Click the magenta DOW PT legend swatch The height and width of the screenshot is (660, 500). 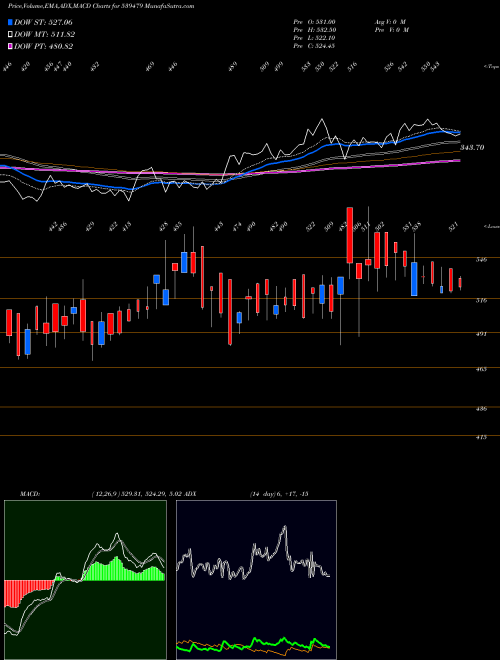pyautogui.click(x=10, y=46)
